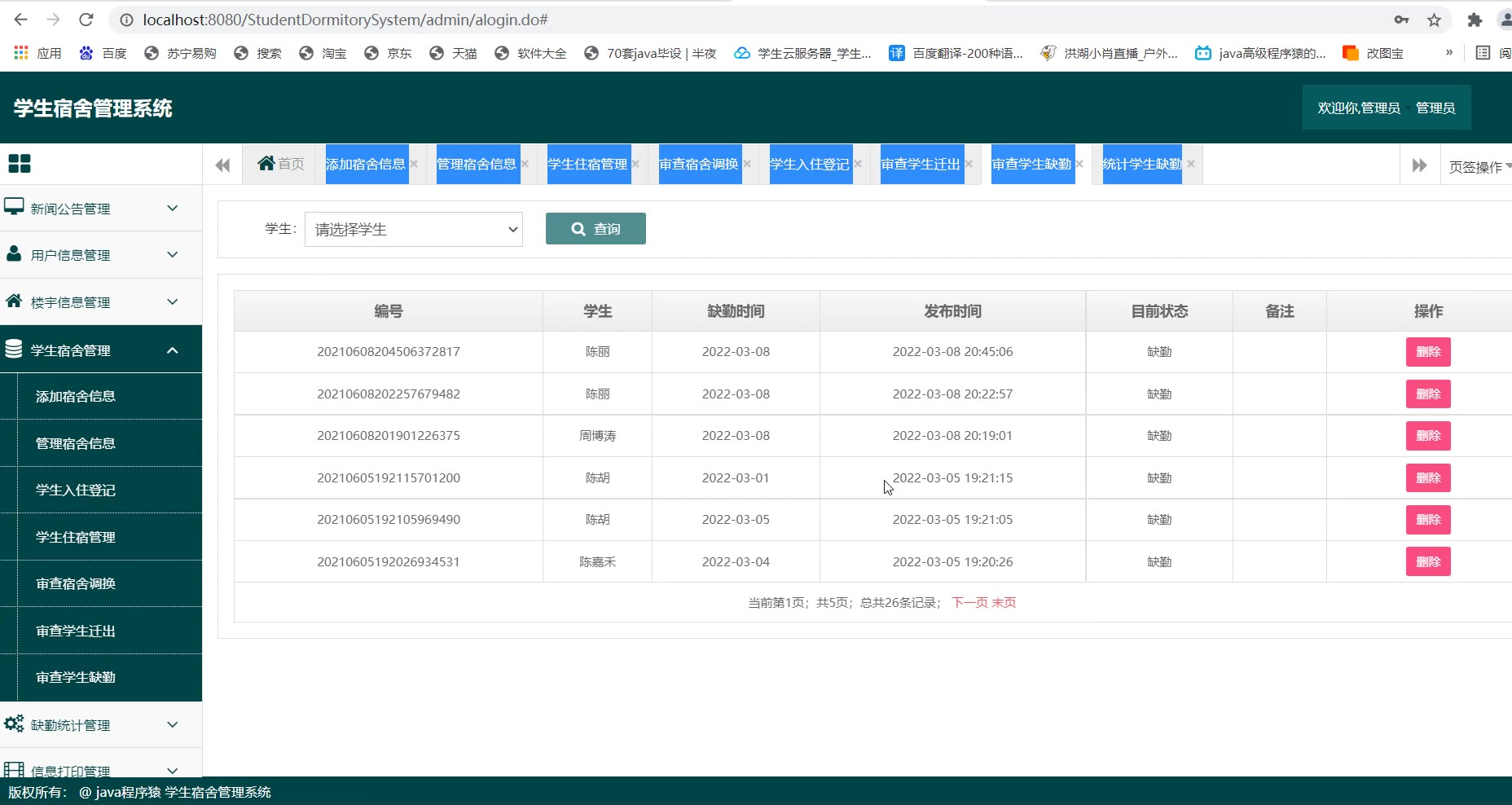1512x805 pixels.
Task: Select 学生入住登记 in the sidebar
Action: (76, 490)
